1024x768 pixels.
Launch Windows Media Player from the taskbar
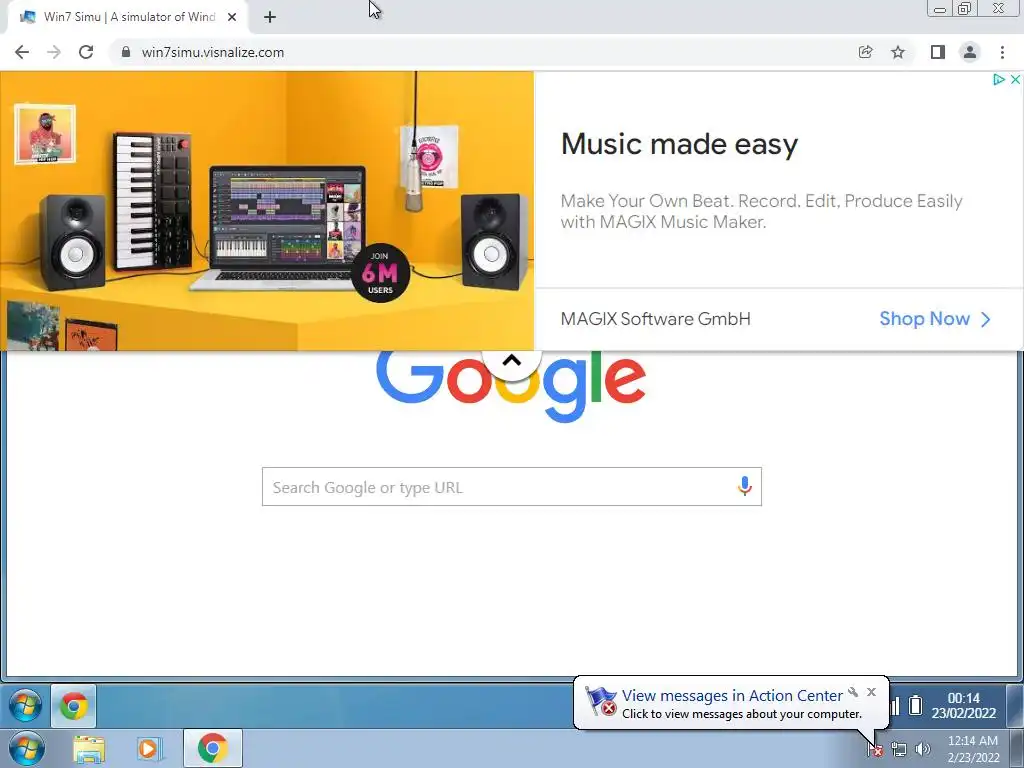pyautogui.click(x=148, y=748)
